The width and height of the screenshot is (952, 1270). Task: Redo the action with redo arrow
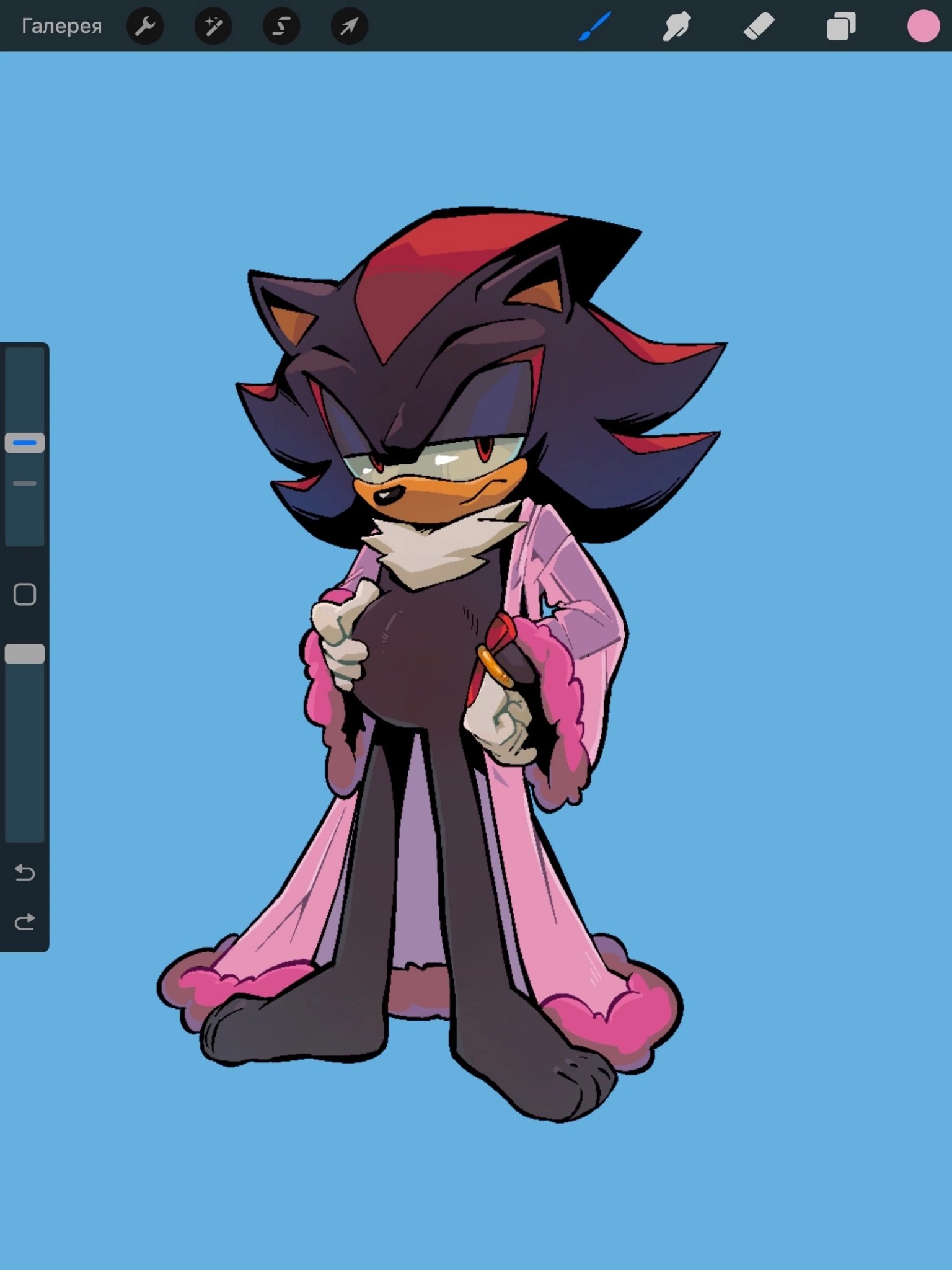(x=25, y=922)
